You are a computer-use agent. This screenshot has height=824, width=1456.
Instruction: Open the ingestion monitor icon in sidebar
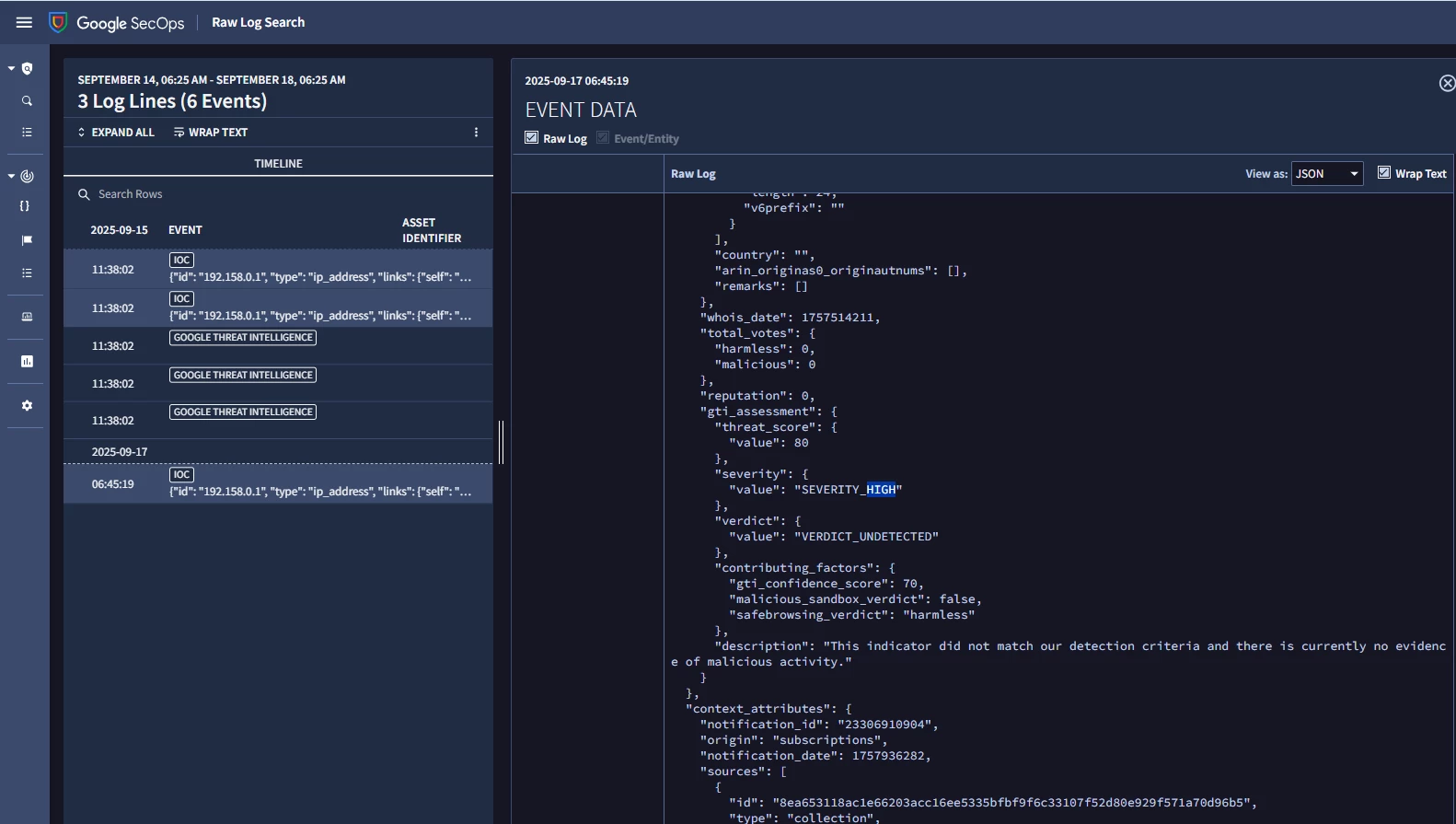[27, 317]
